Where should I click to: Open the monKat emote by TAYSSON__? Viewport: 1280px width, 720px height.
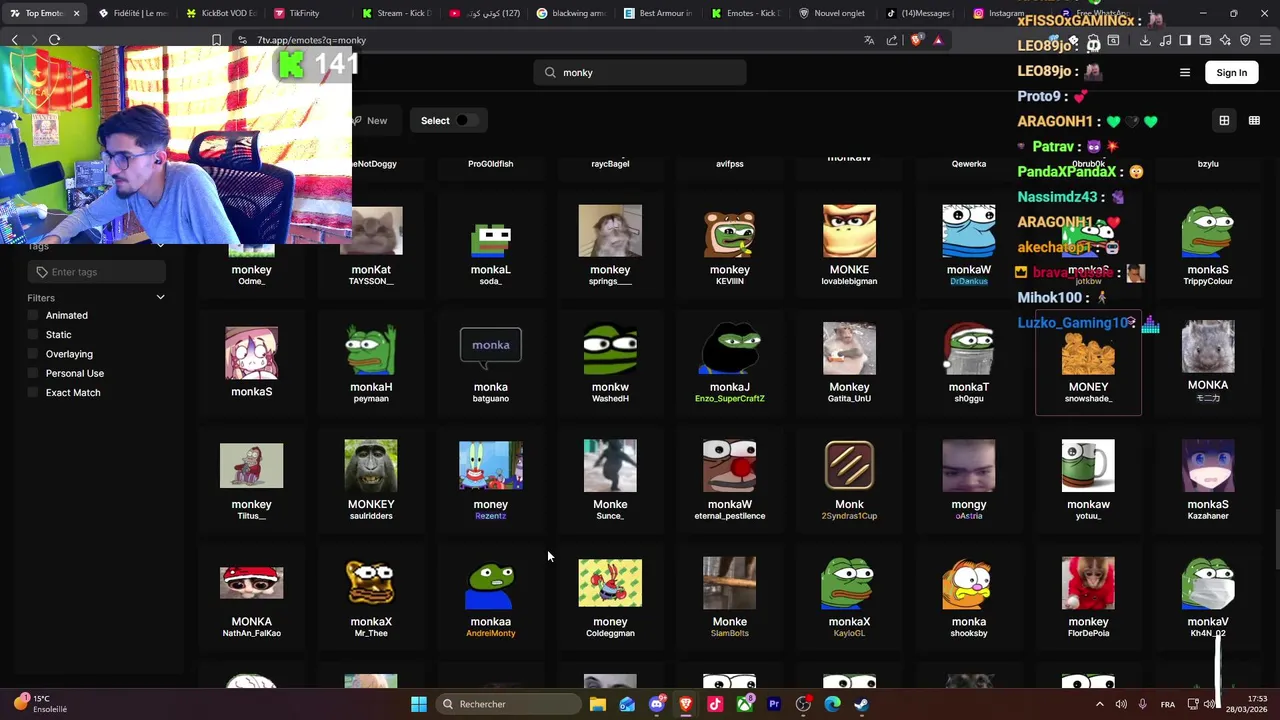pos(371,246)
